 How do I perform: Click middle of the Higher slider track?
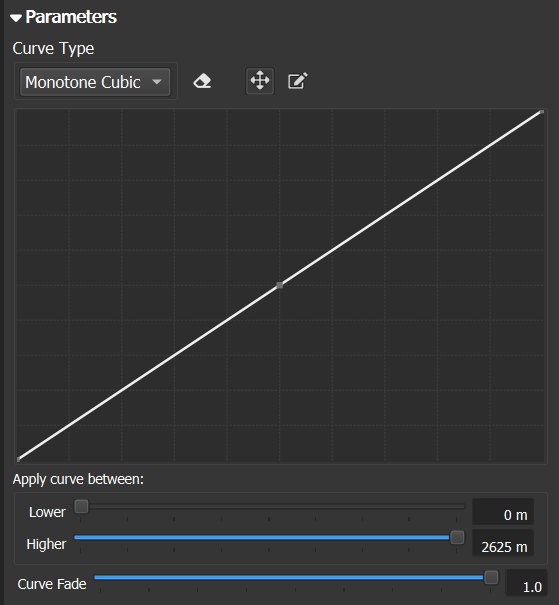tap(270, 537)
